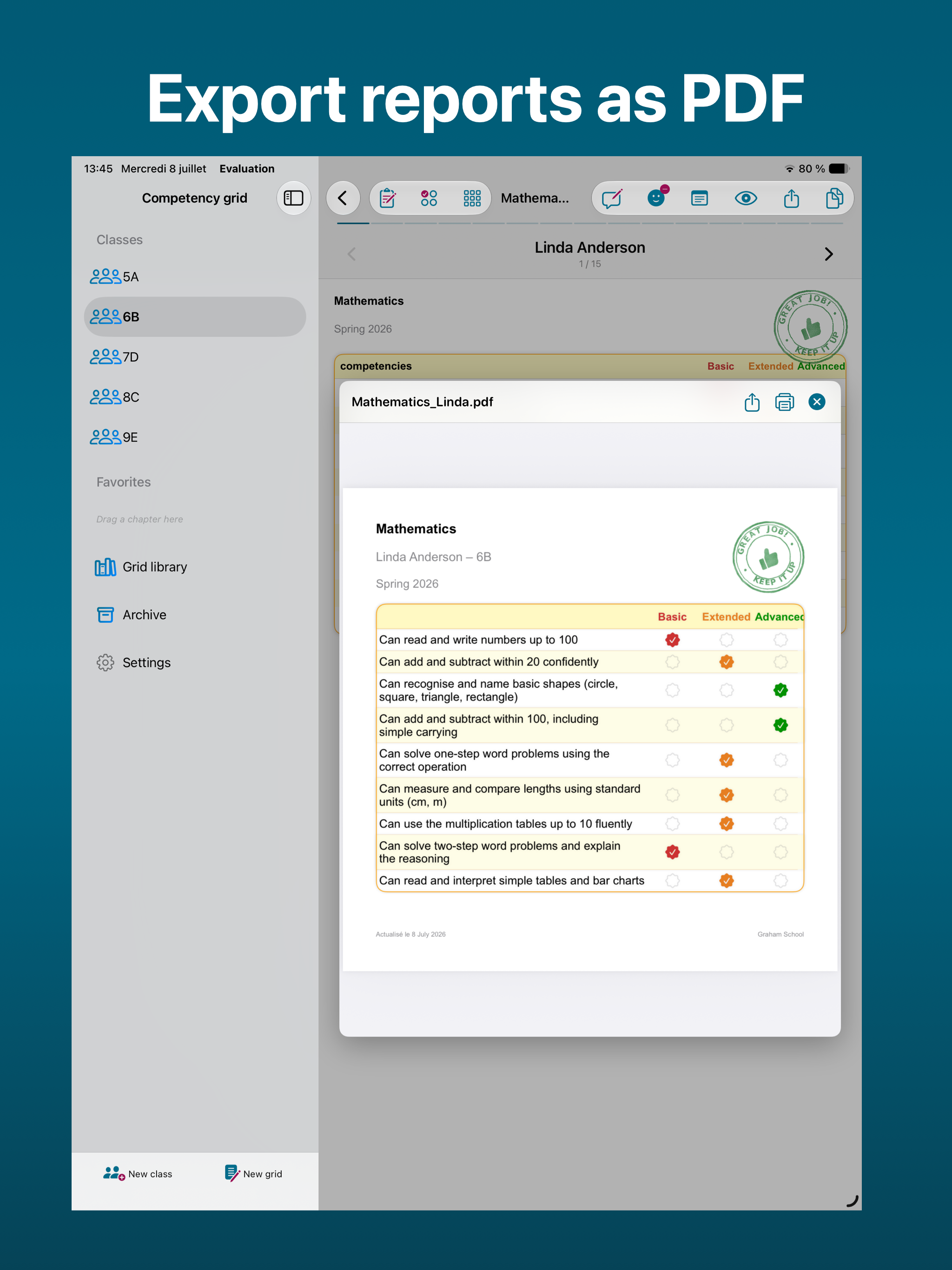Click Extended badge for tables and bar charts
952x1270 pixels.
pyautogui.click(x=727, y=881)
